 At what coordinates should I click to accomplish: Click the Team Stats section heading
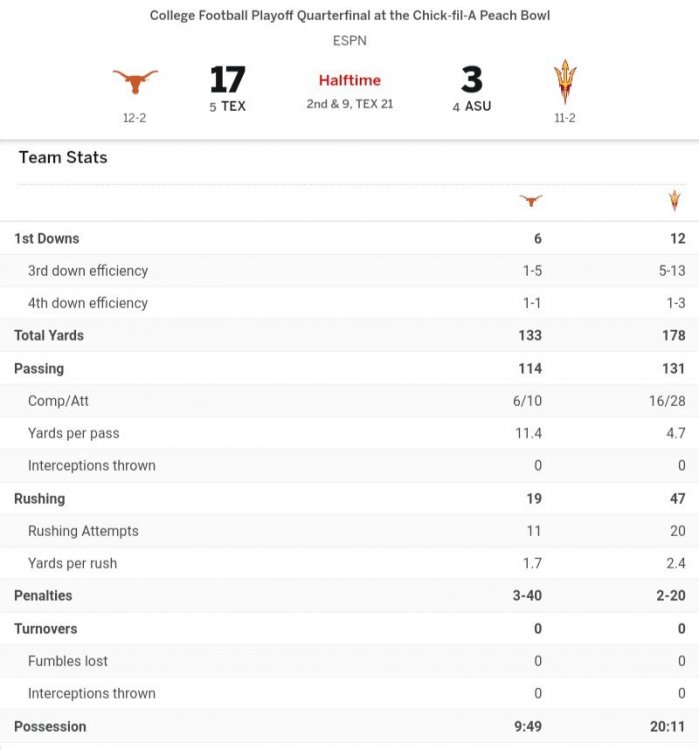63,158
